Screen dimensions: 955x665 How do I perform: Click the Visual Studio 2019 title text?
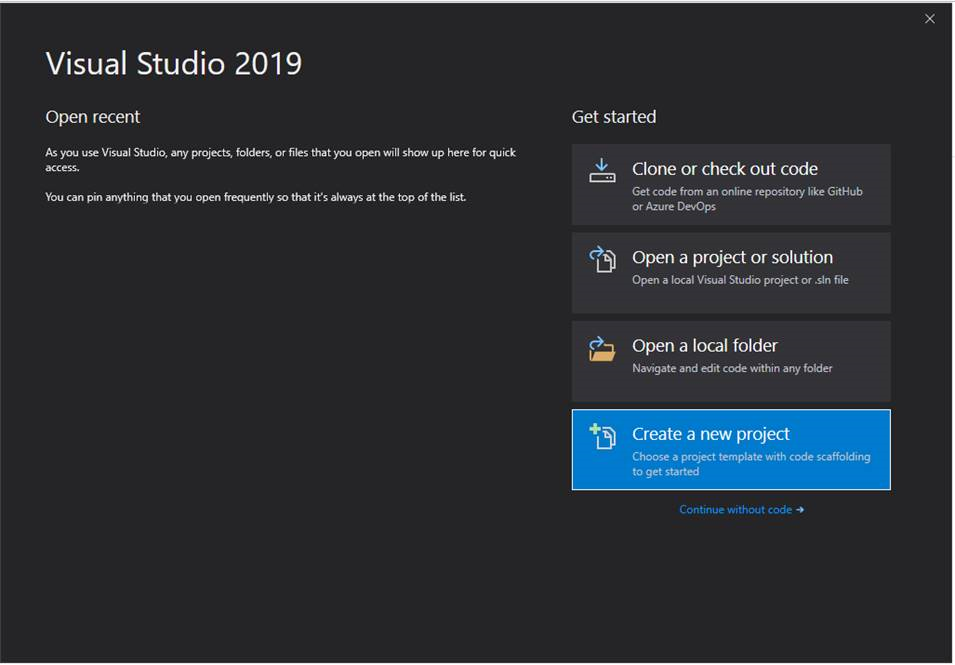point(174,63)
